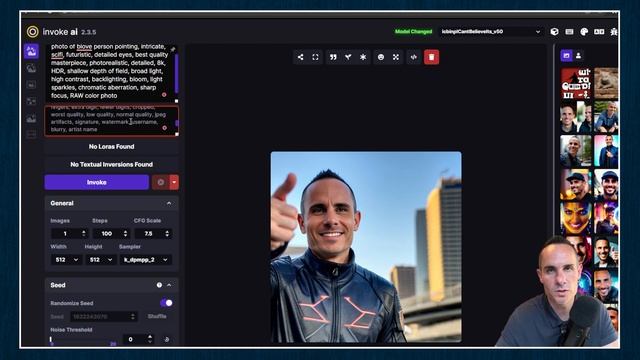
Task: Open cancel options dropdown arrow
Action: pos(174,182)
